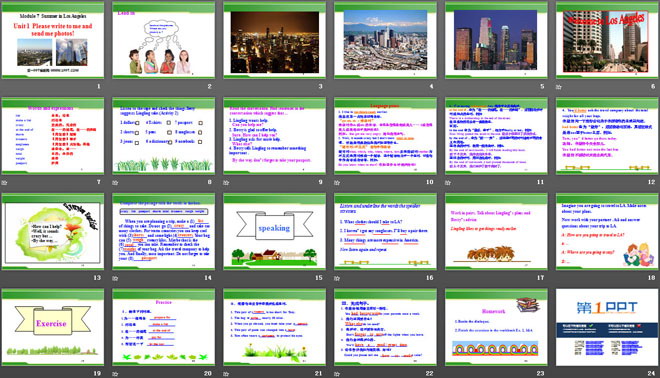660x378 pixels.
Task: Select the speaking banner slide
Action: click(274, 232)
